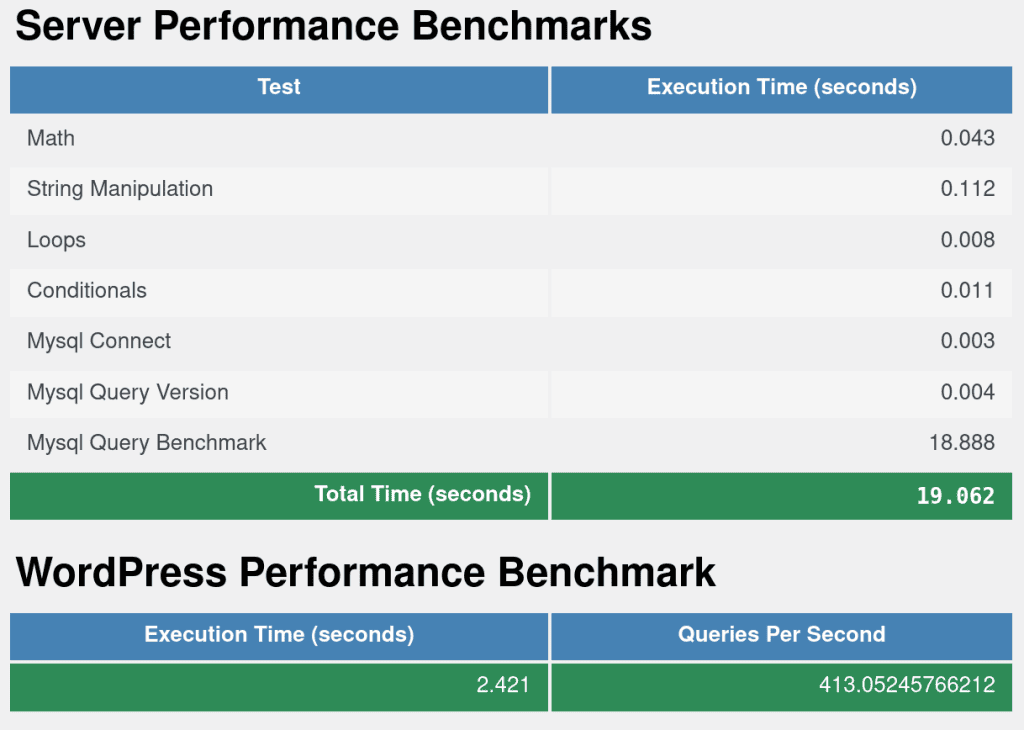Click 'Execution Time (seconds)' header in server table
1024x730 pixels.
coord(782,87)
